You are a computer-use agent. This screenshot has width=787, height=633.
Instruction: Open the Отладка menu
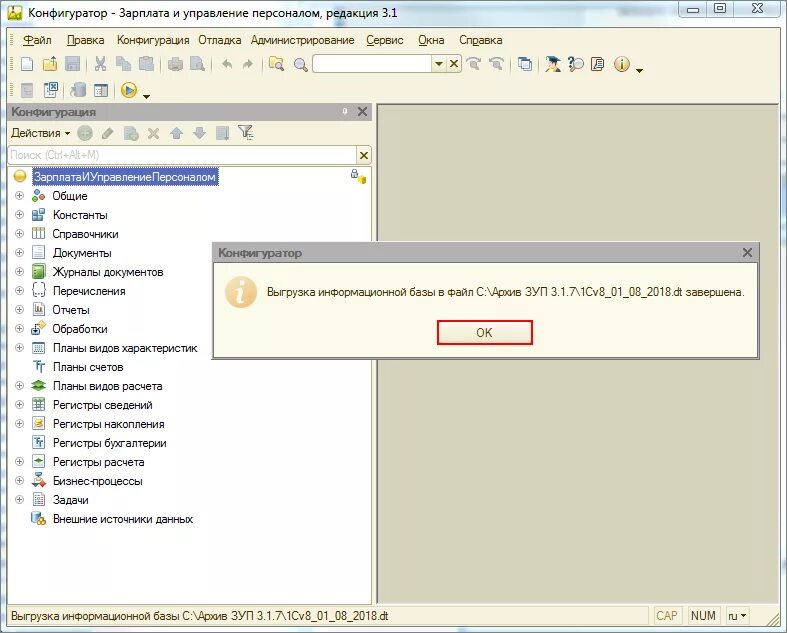click(219, 40)
